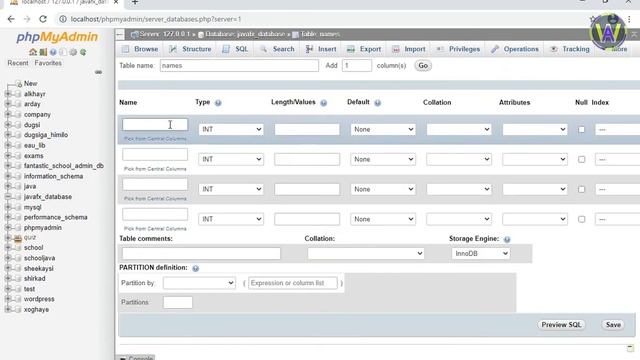Open the MySQL documentation page icon
Viewport: 640px width, 360px height.
63,52
